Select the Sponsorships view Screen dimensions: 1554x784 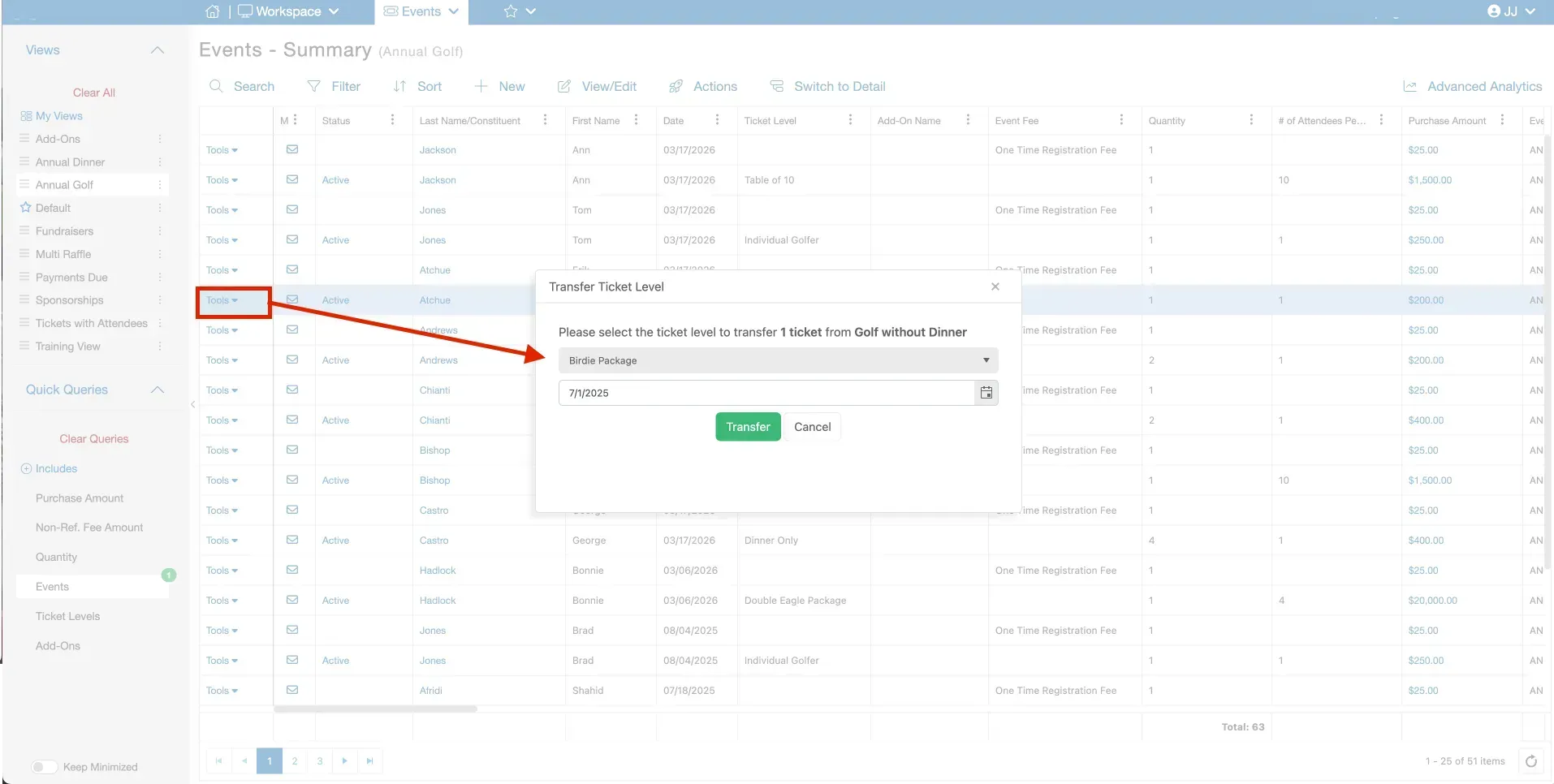pos(69,300)
